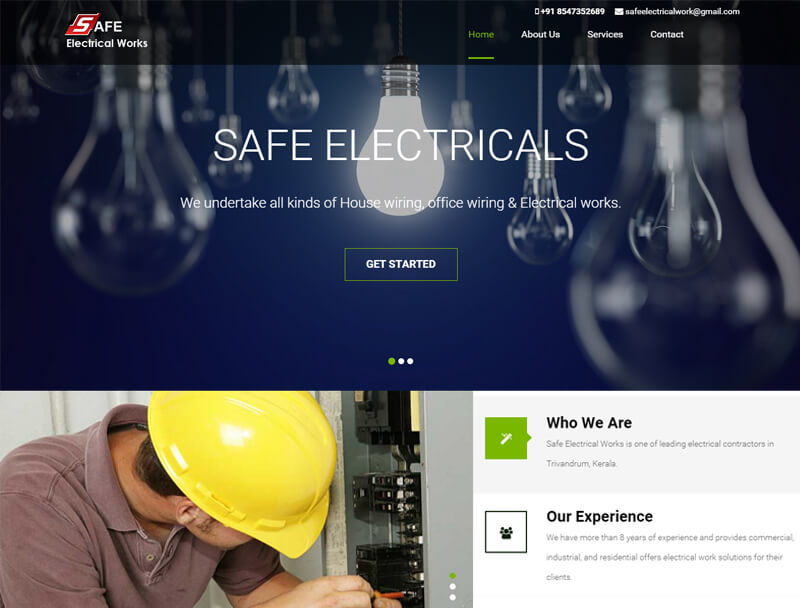Click the electrician with yellow helmet image
This screenshot has width=800, height=608.
coord(236,499)
